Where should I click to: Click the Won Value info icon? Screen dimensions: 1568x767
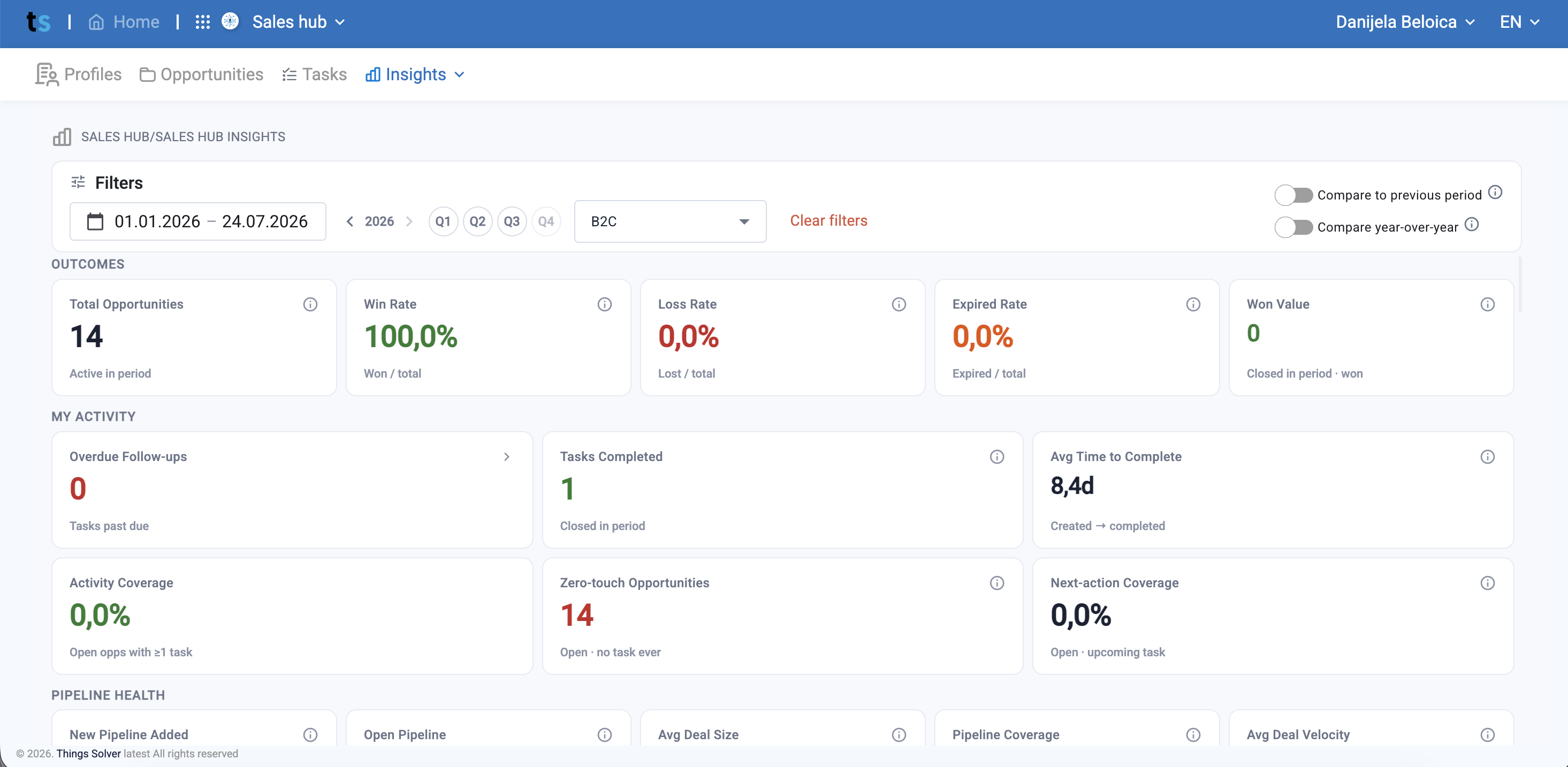pos(1487,304)
